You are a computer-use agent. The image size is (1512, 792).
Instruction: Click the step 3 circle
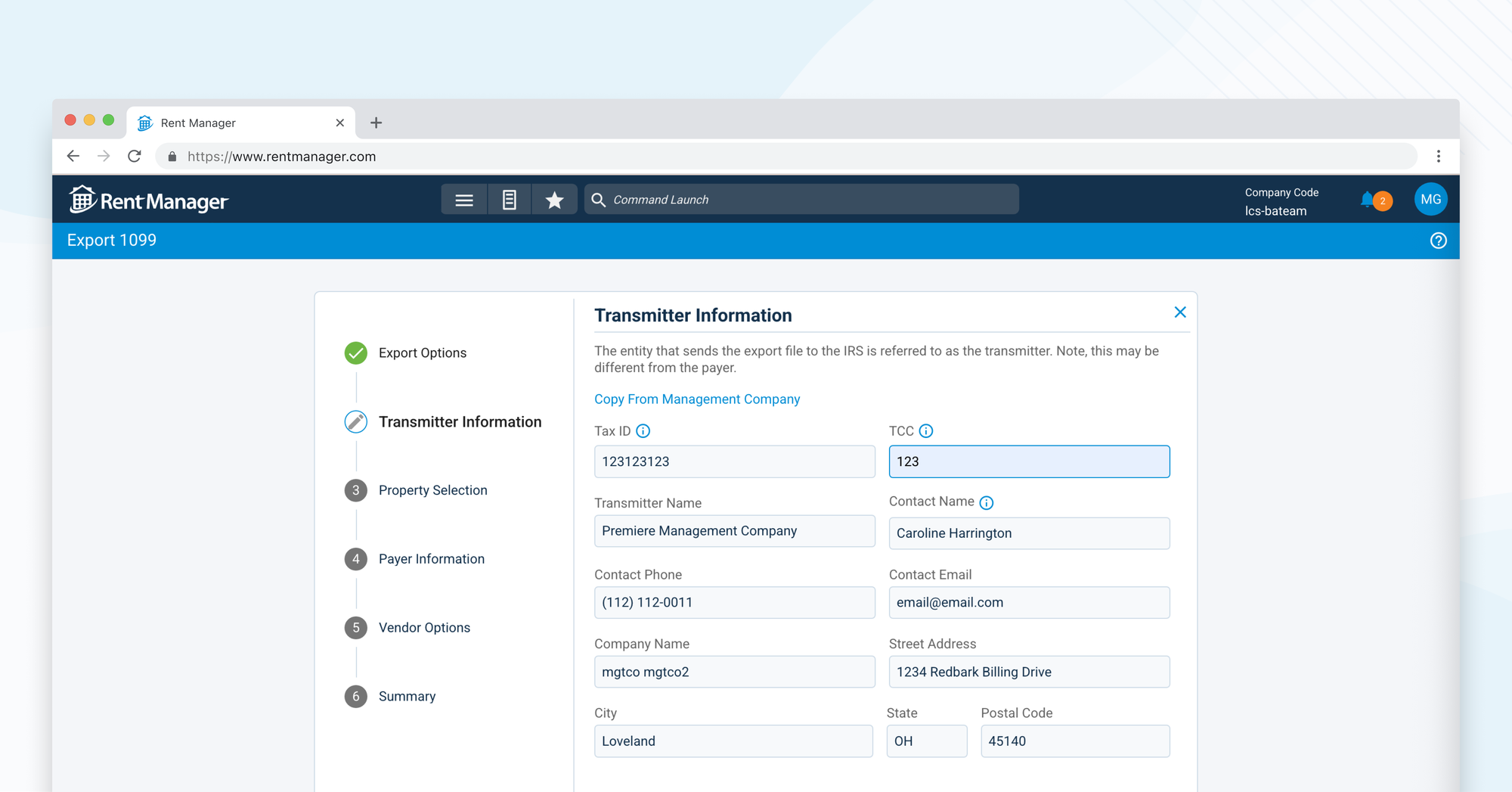356,490
